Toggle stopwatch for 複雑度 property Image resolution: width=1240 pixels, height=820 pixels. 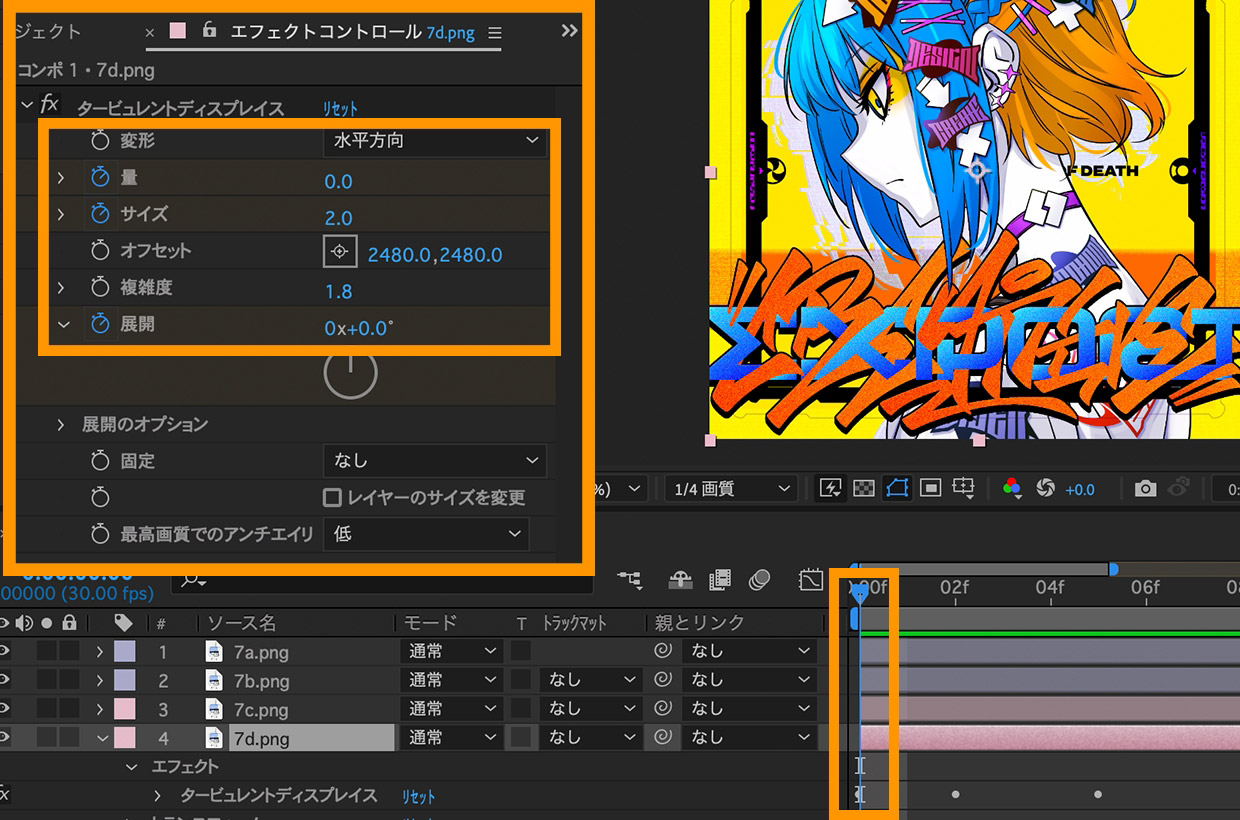[x=99, y=288]
